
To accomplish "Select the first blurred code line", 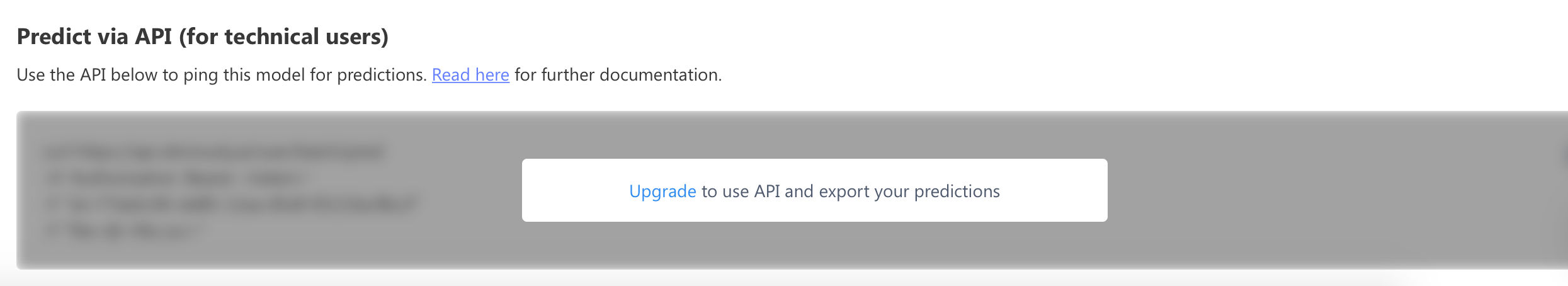I will tap(214, 152).
